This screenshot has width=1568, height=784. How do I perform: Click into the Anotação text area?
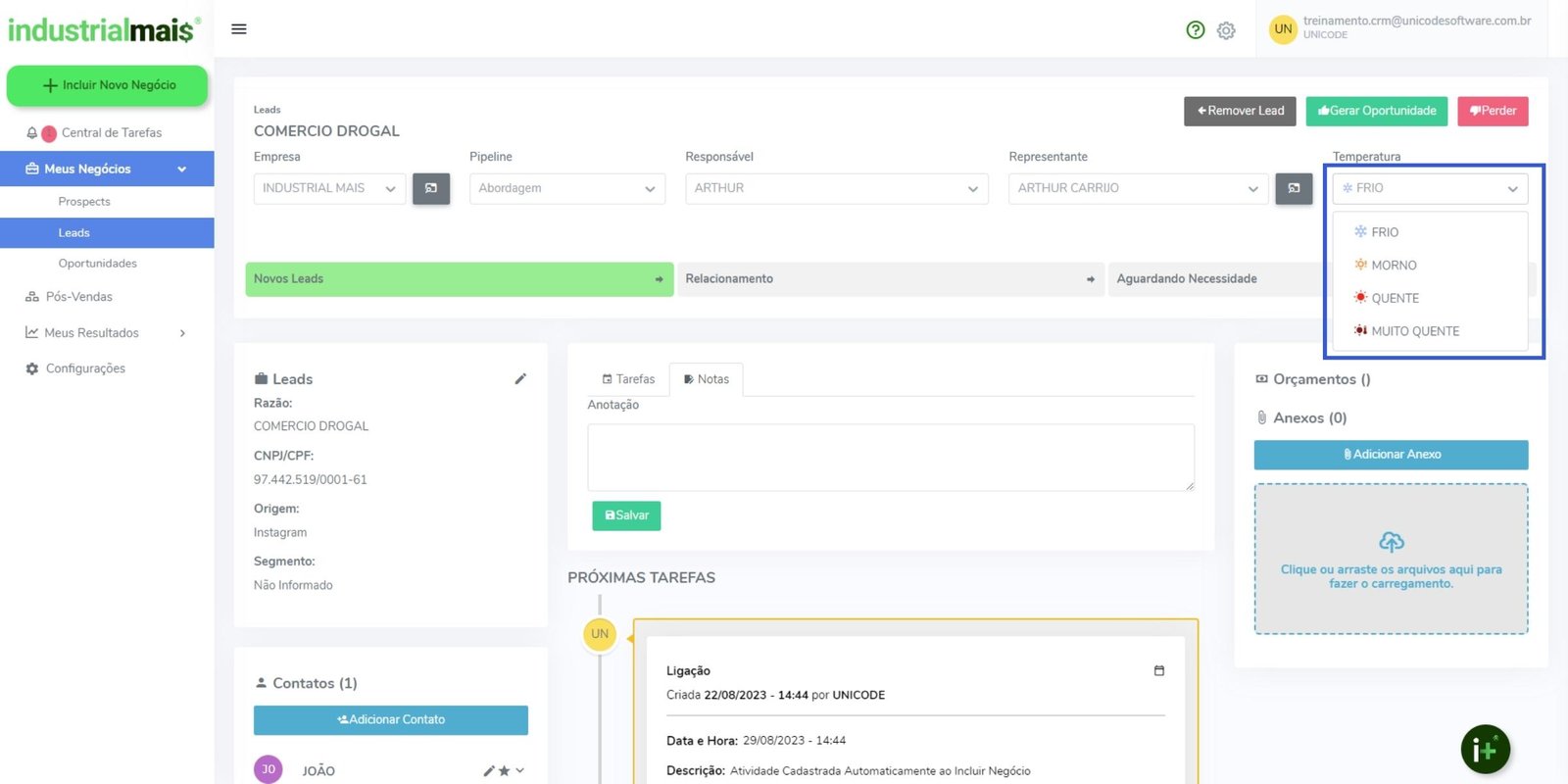890,458
